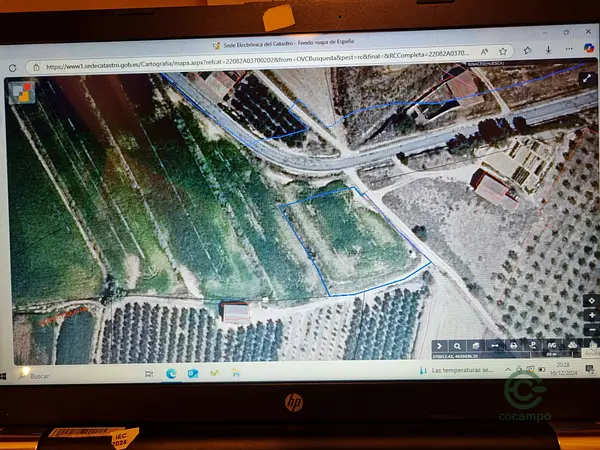Viewport: 600px width, 450px height.
Task: Click the print map icon
Action: click(x=514, y=344)
